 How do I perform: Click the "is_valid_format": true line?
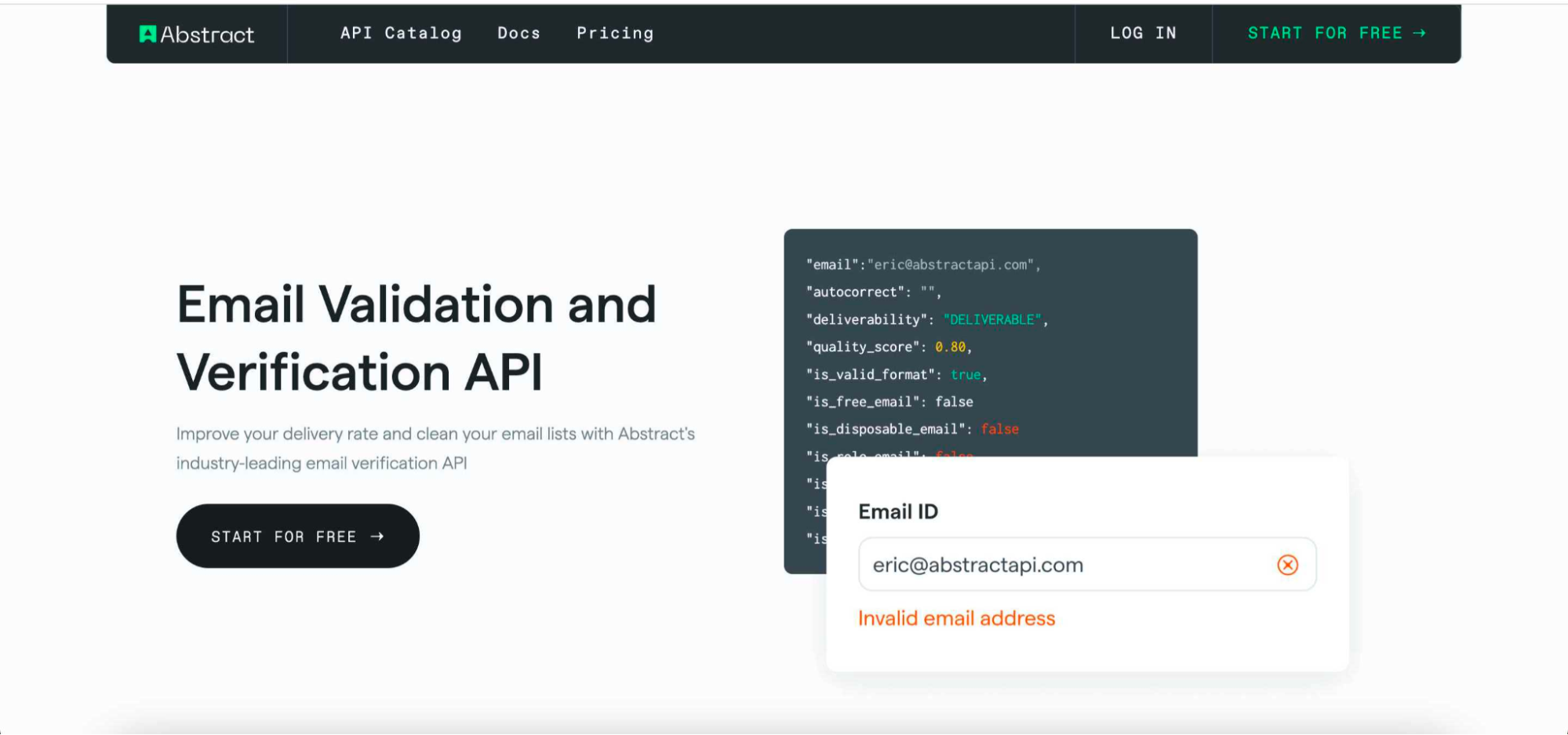[x=897, y=374]
